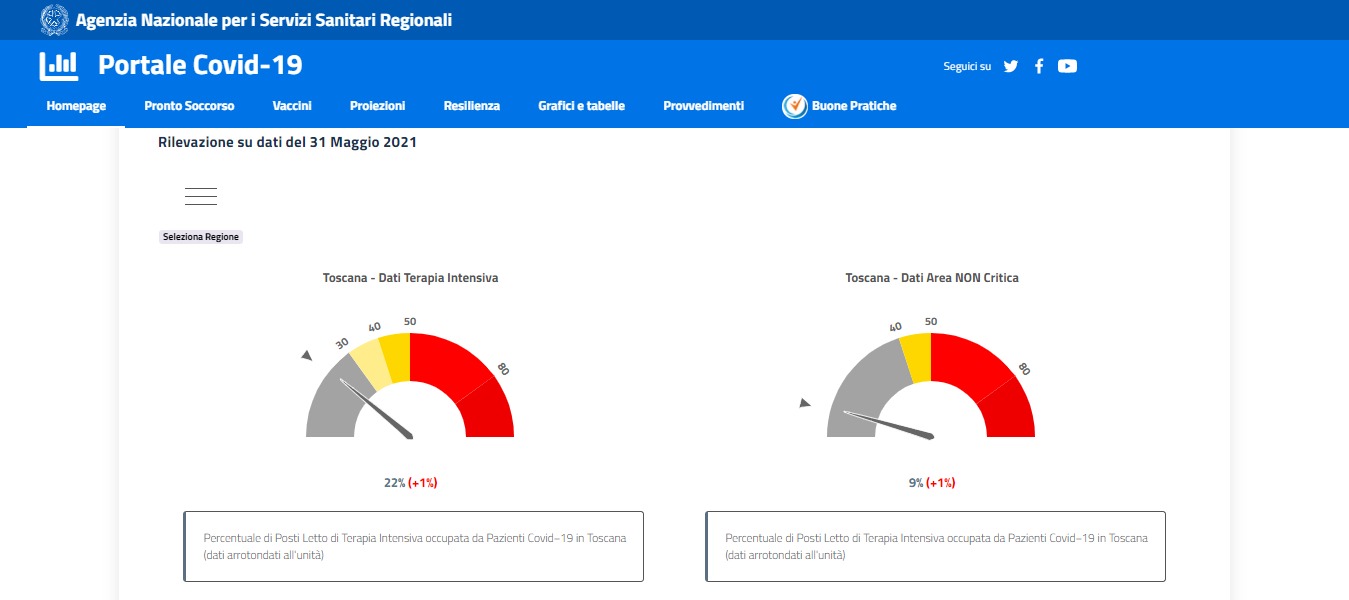Open the Vaccini menu item
Image resolution: width=1349 pixels, height=600 pixels.
292,106
